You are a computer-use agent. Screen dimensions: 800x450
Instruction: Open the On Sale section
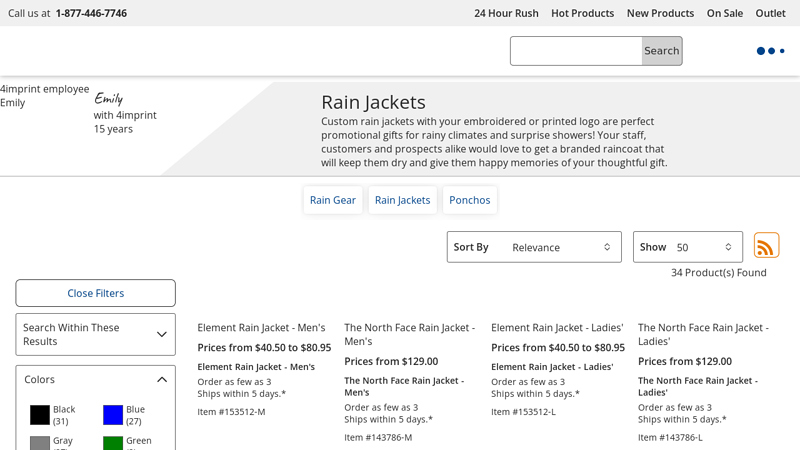[x=724, y=13]
